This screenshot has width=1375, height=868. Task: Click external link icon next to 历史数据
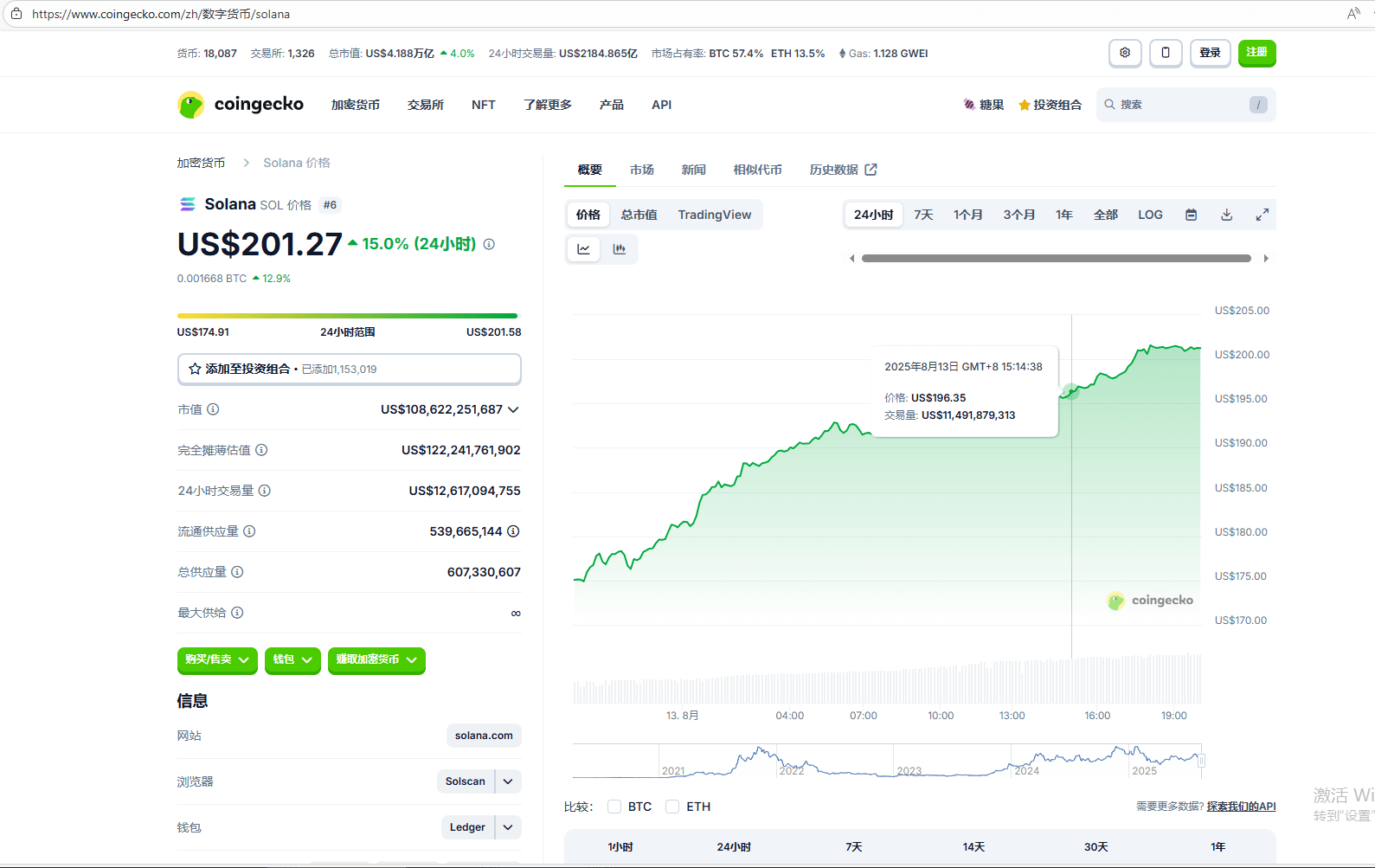coord(871,170)
